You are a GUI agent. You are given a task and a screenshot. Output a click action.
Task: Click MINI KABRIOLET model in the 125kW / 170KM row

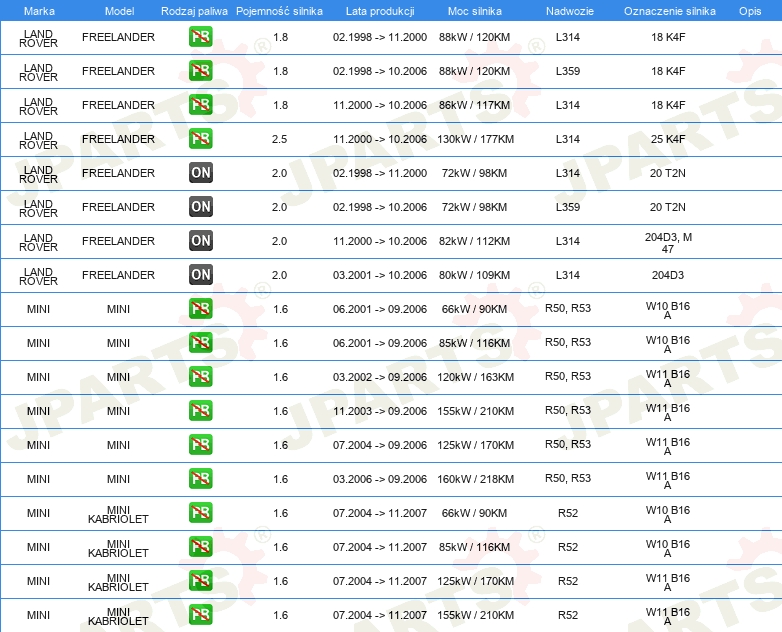click(x=118, y=583)
